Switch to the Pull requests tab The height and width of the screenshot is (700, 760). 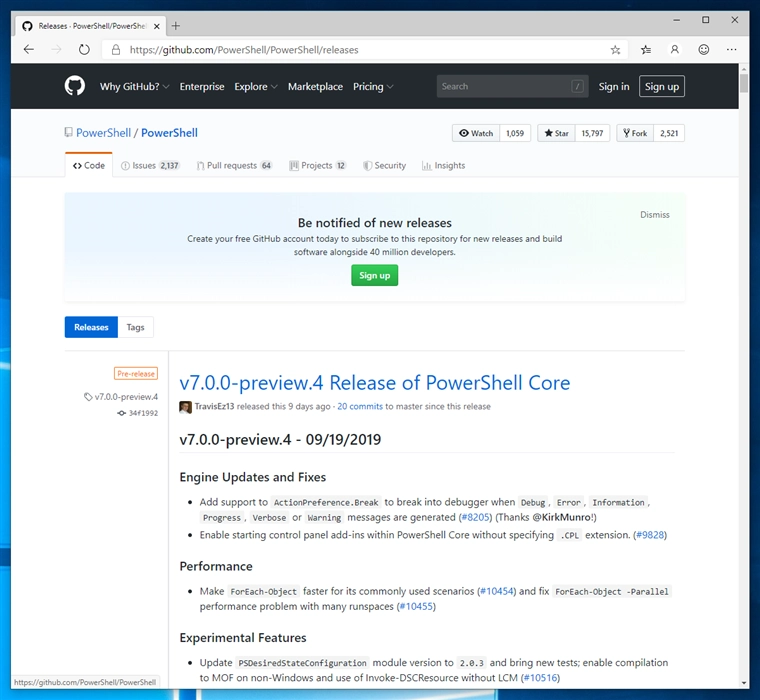tap(235, 165)
